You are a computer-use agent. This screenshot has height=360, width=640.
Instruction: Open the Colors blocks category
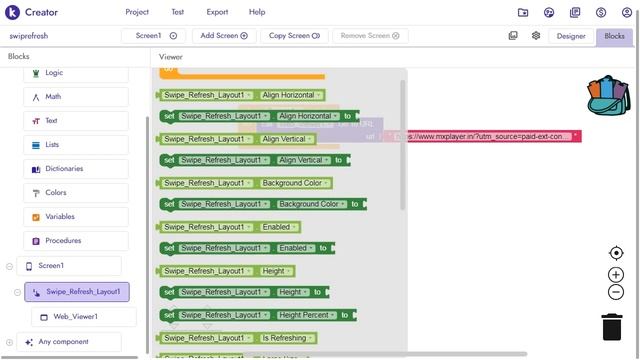point(76,193)
